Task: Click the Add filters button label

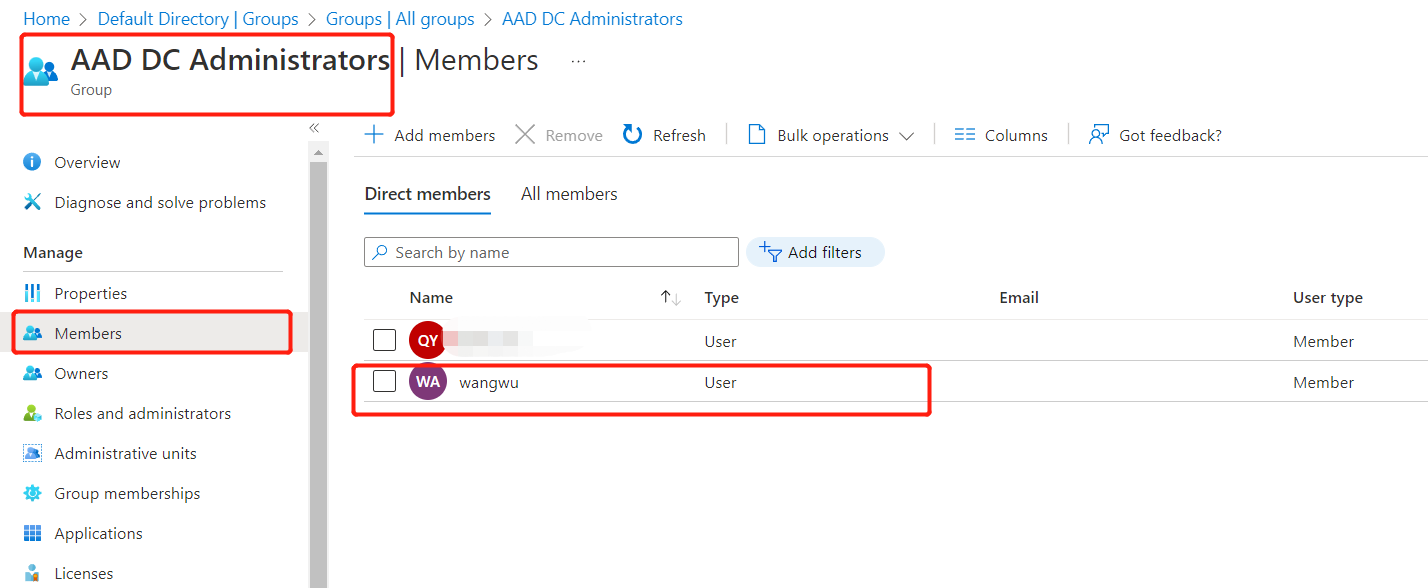Action: point(825,252)
